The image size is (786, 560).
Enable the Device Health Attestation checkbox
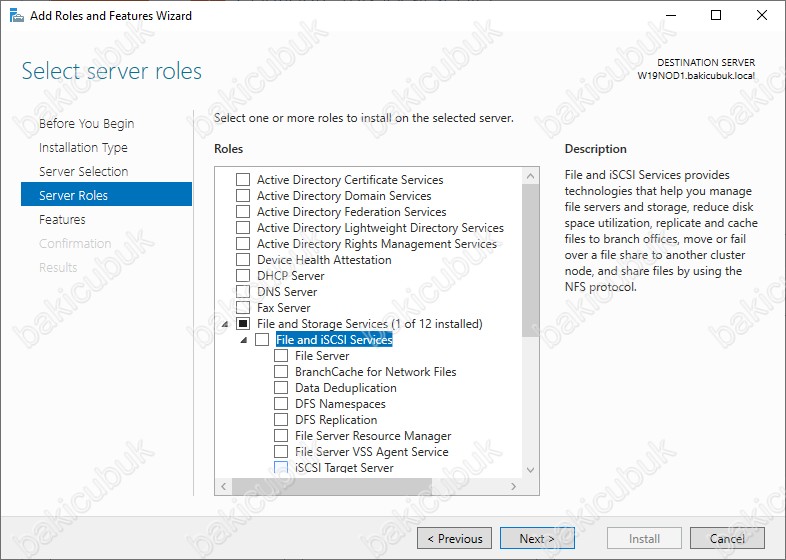coord(243,260)
